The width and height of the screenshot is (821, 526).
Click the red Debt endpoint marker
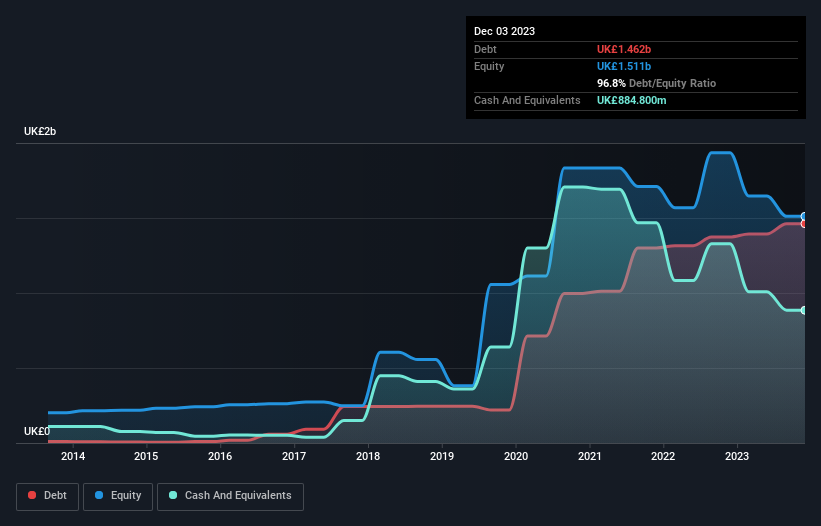click(x=804, y=224)
